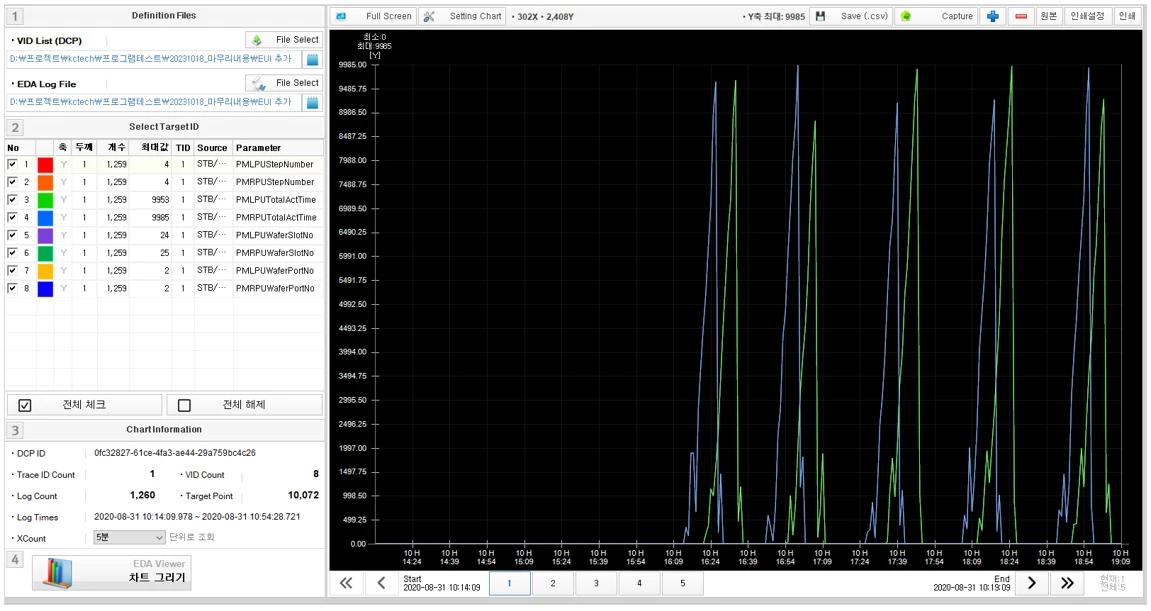
Task: Open folder icon beside VID List path
Action: coord(313,59)
